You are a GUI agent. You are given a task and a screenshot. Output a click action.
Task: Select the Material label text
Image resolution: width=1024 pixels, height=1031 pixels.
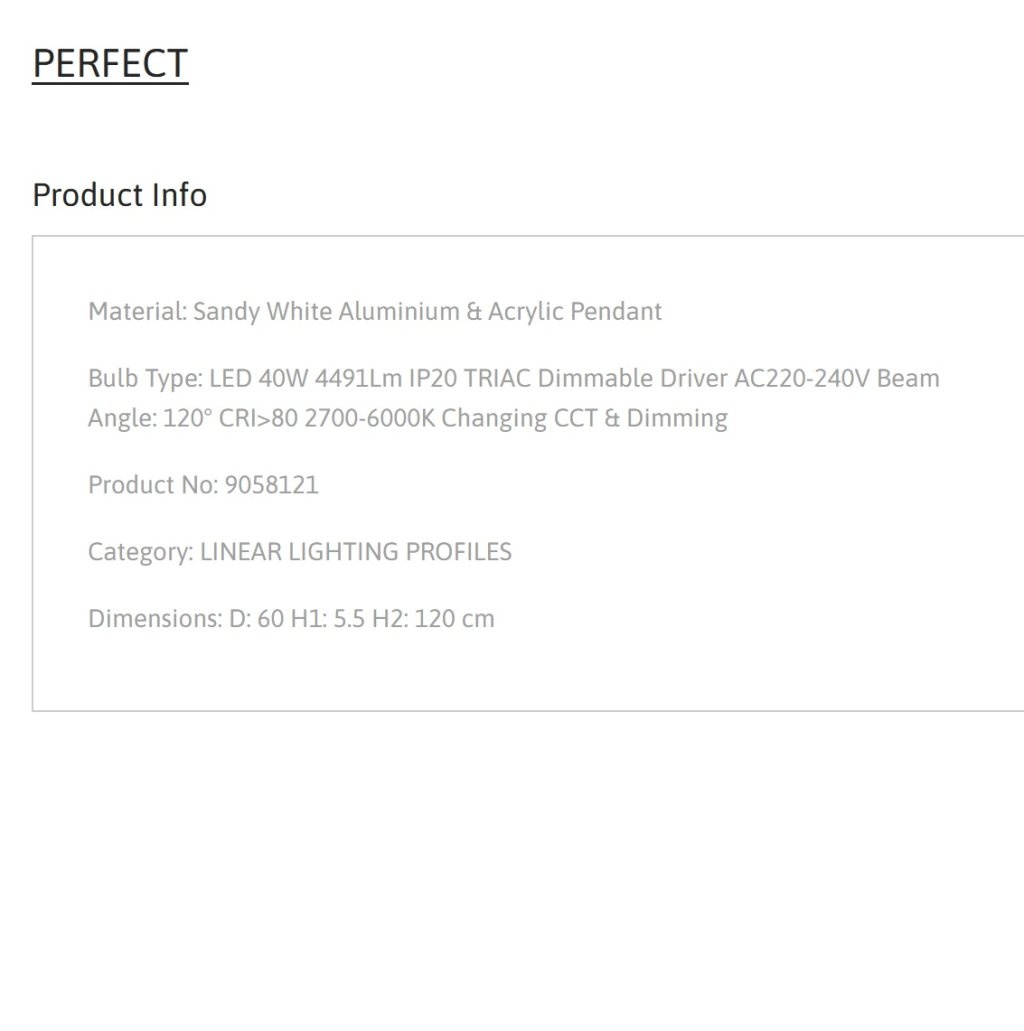click(137, 311)
